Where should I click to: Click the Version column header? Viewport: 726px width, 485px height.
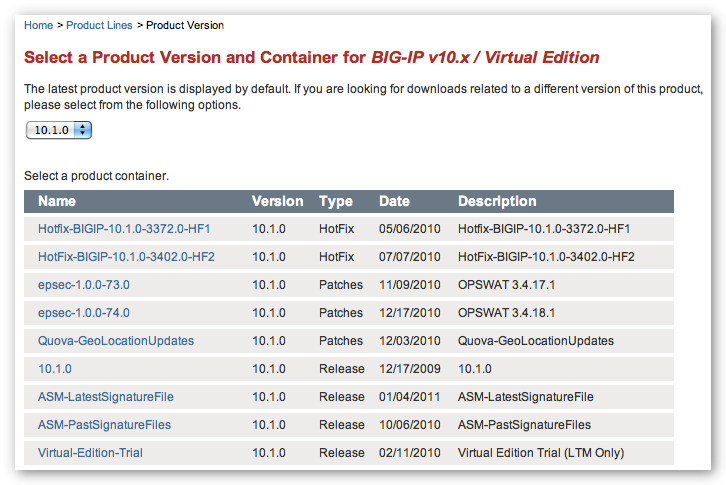tap(277, 201)
